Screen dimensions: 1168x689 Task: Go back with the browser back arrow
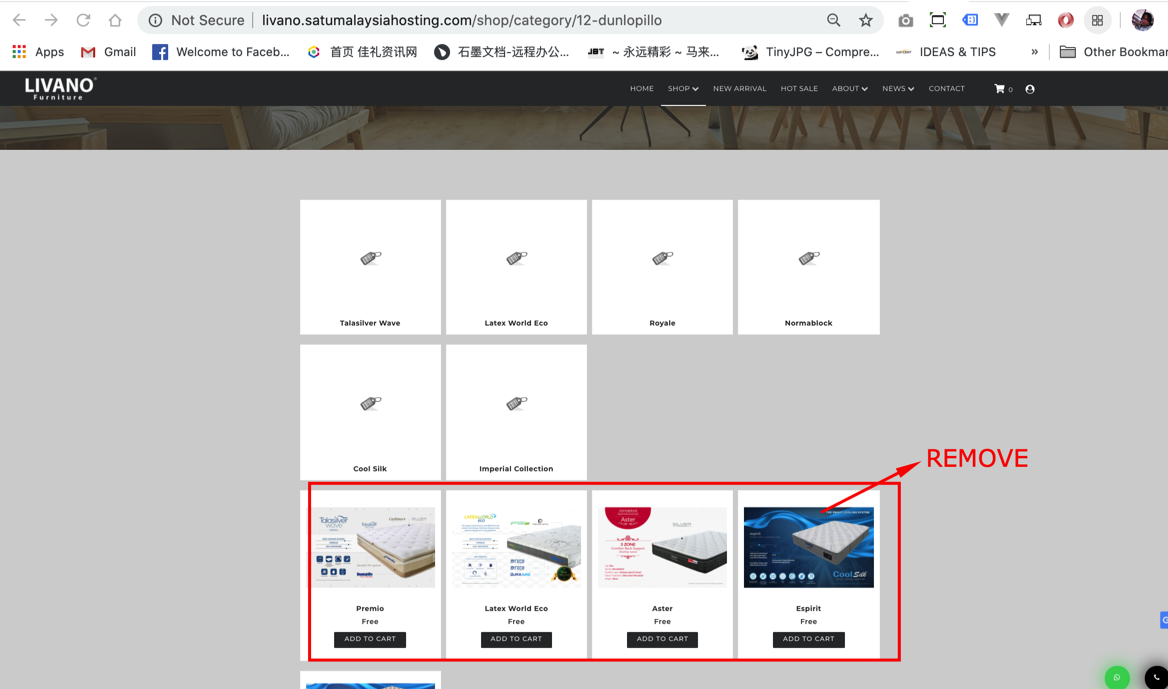[x=19, y=20]
